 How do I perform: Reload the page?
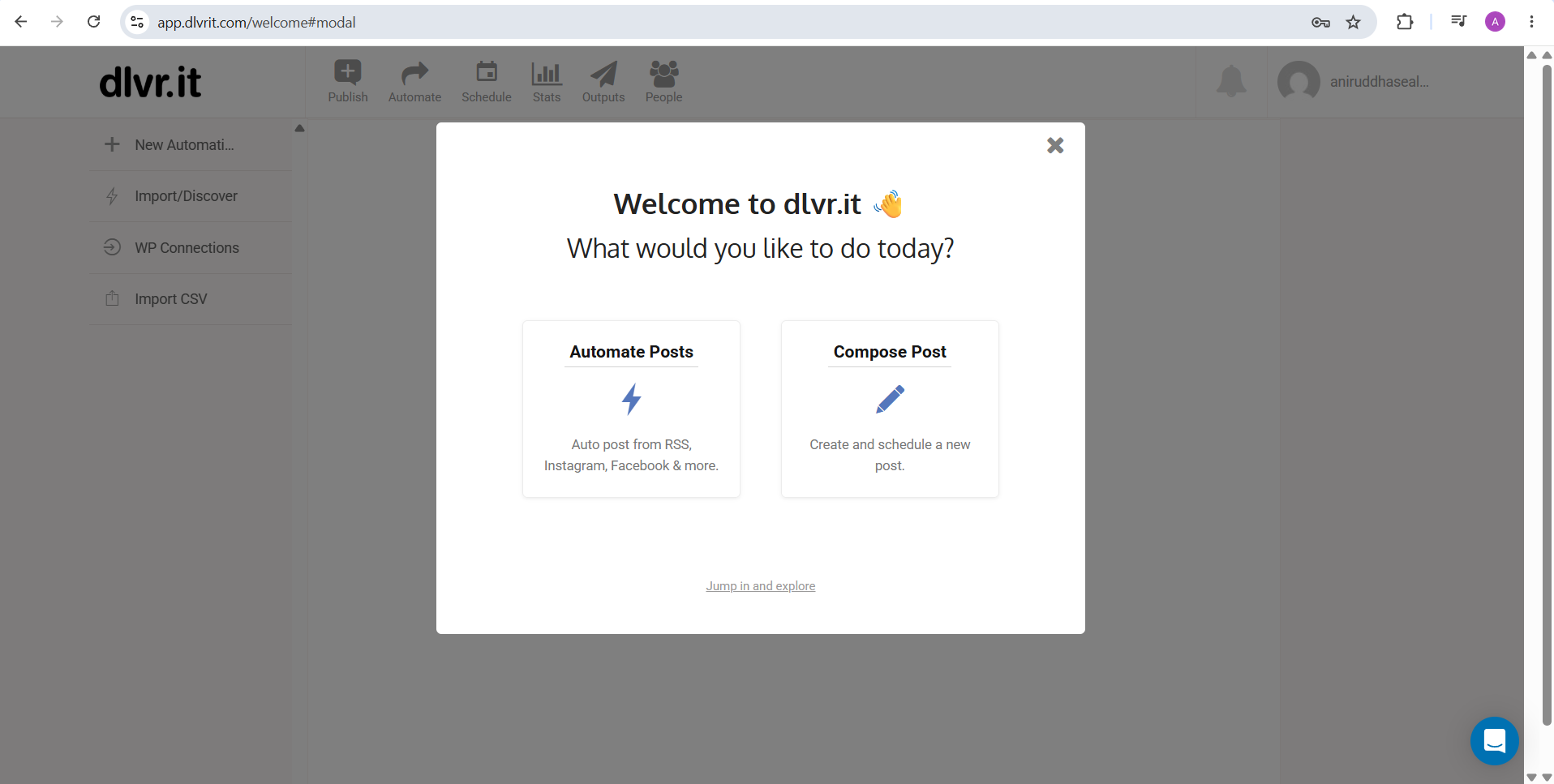94,22
